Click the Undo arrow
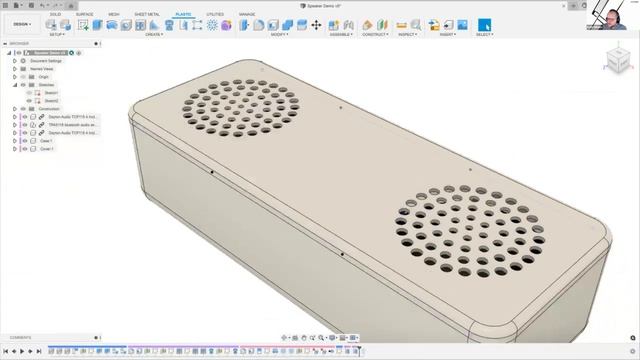 click(43, 5)
